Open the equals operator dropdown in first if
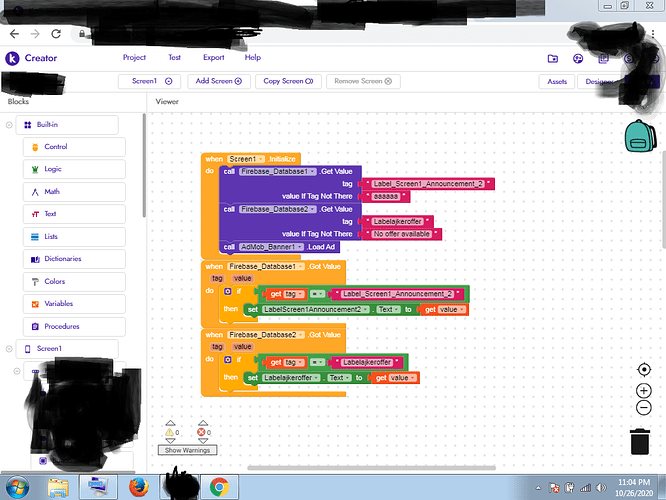 coord(317,294)
